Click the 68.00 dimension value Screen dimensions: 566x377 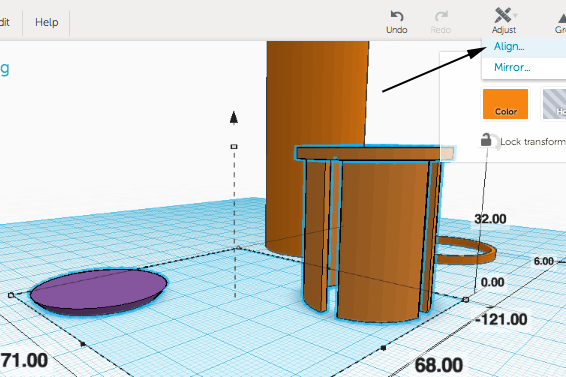(x=439, y=365)
